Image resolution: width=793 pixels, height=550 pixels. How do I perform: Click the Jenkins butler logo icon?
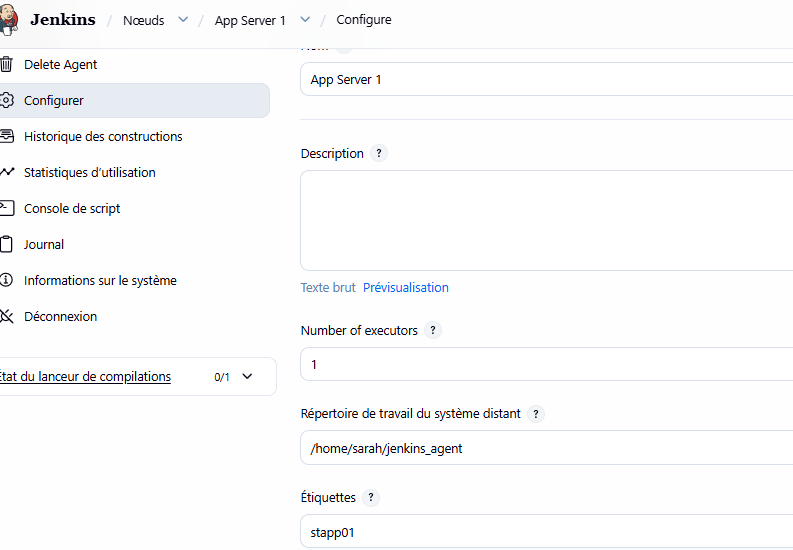(9, 21)
